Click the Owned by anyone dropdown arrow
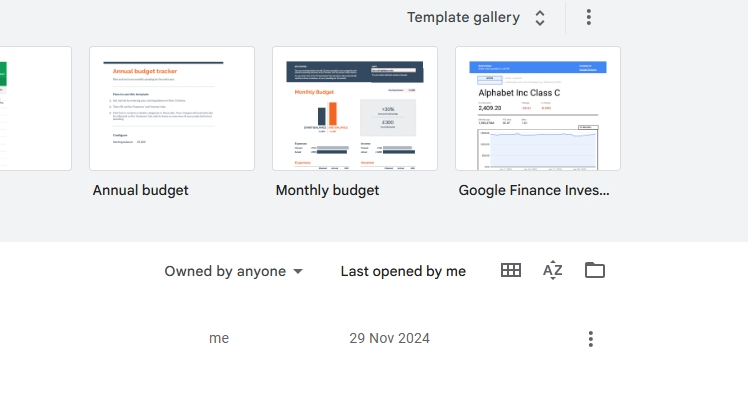 click(298, 271)
